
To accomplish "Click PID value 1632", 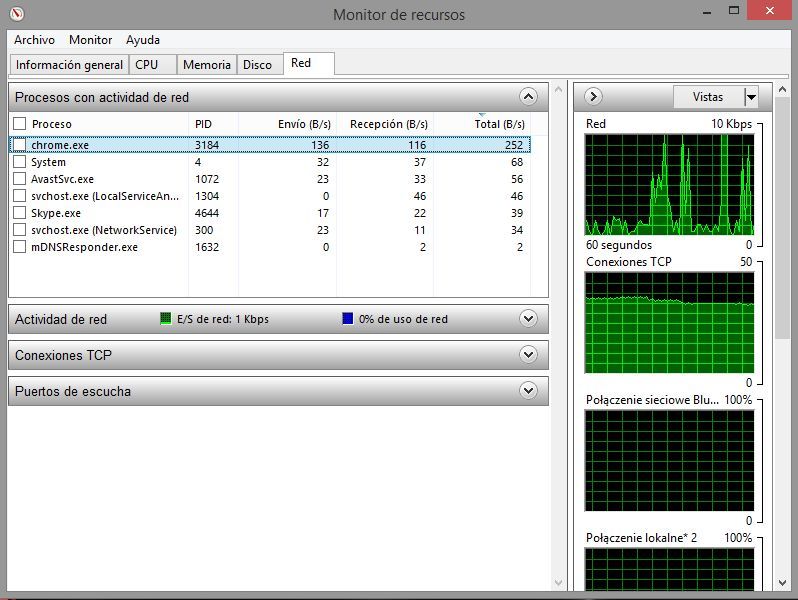I will [x=207, y=247].
